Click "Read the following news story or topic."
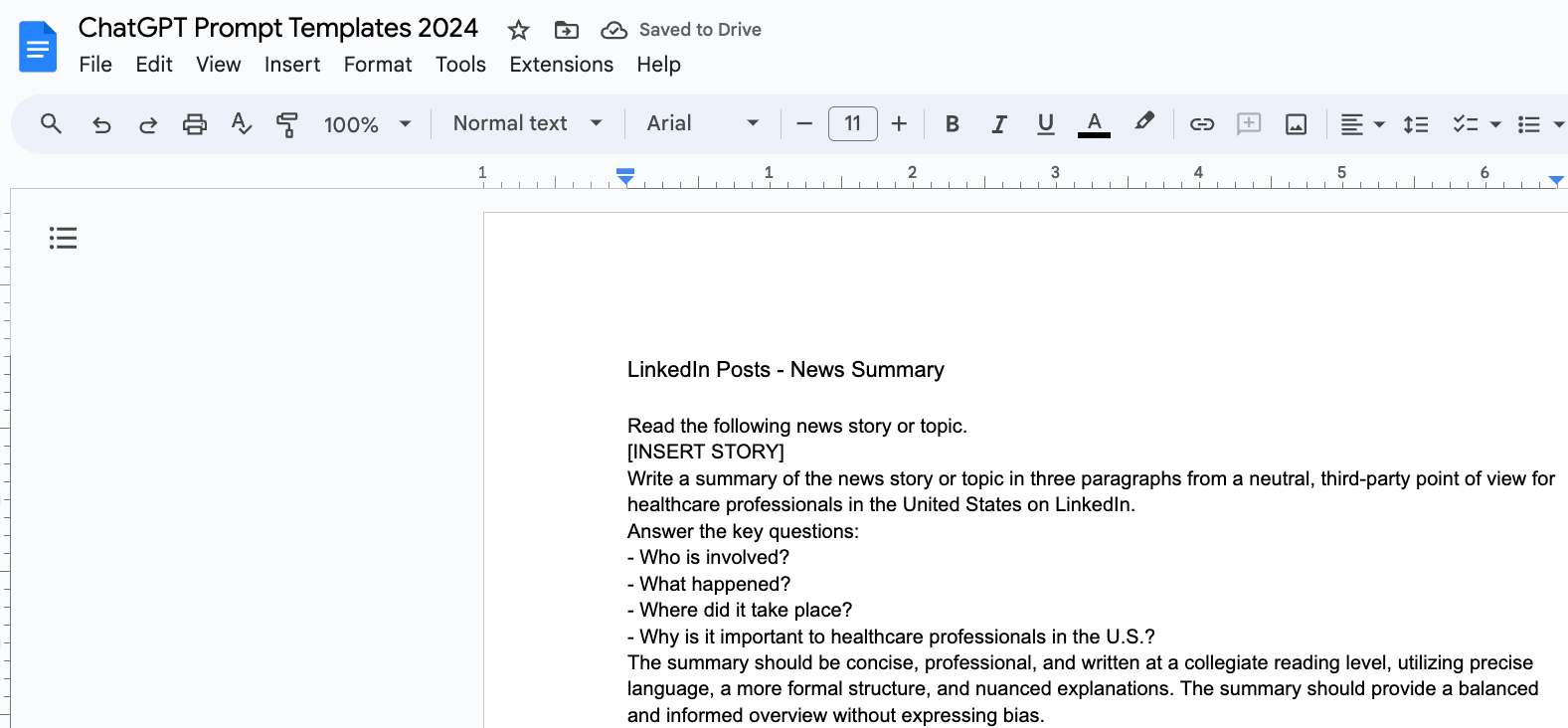This screenshot has width=1568, height=728. point(797,426)
